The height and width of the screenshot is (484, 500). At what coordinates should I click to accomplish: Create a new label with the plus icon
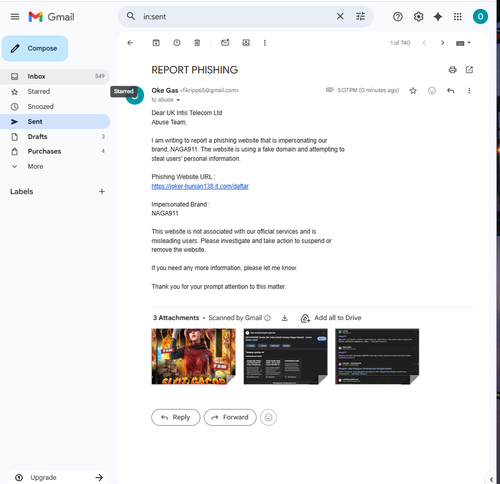(102, 191)
